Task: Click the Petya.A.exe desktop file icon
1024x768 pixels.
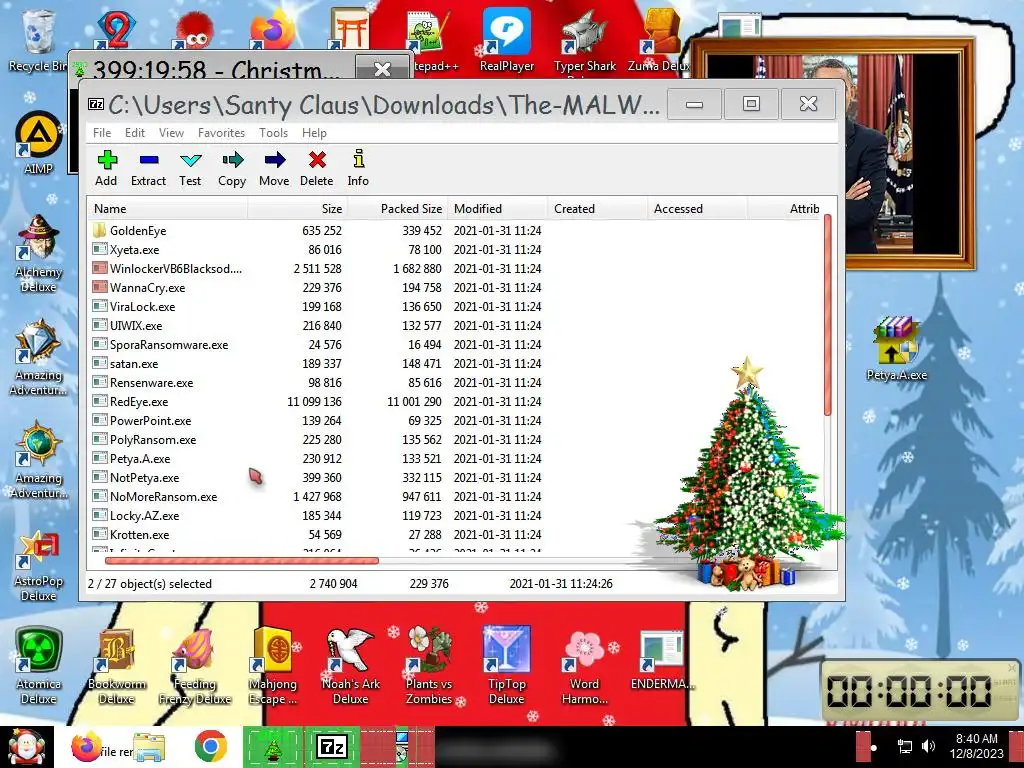Action: [x=897, y=349]
